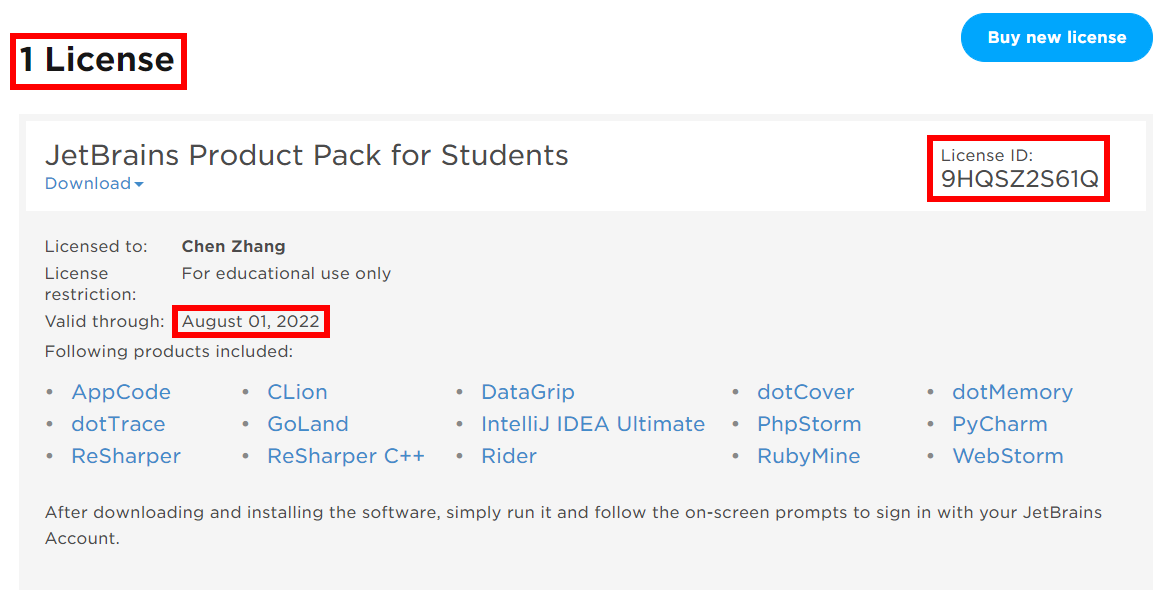Click the licensee name Chen Zhang
This screenshot has width=1175, height=609.
pyautogui.click(x=233, y=246)
